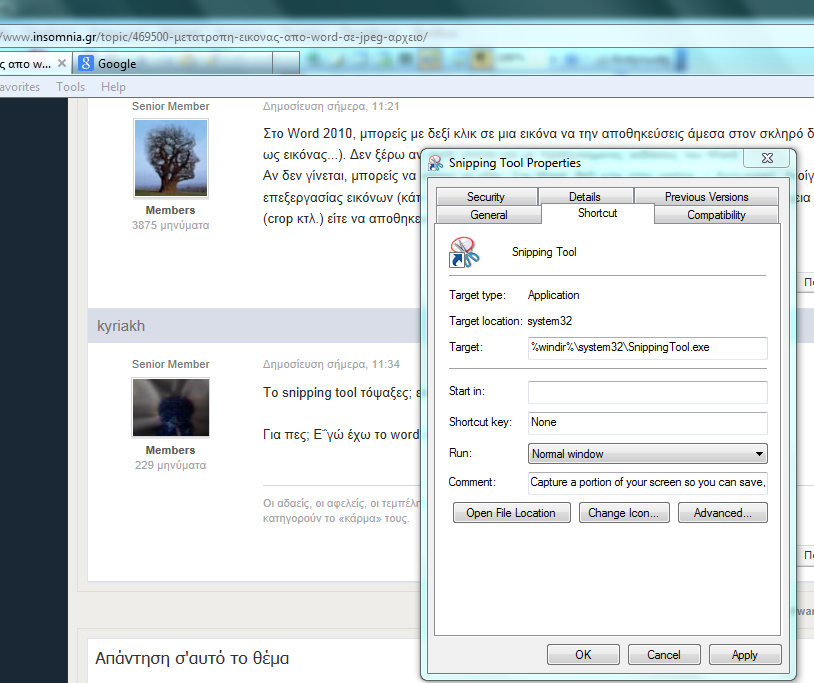Click the Target type Application text
Image resolution: width=814 pixels, height=683 pixels.
pos(553,295)
